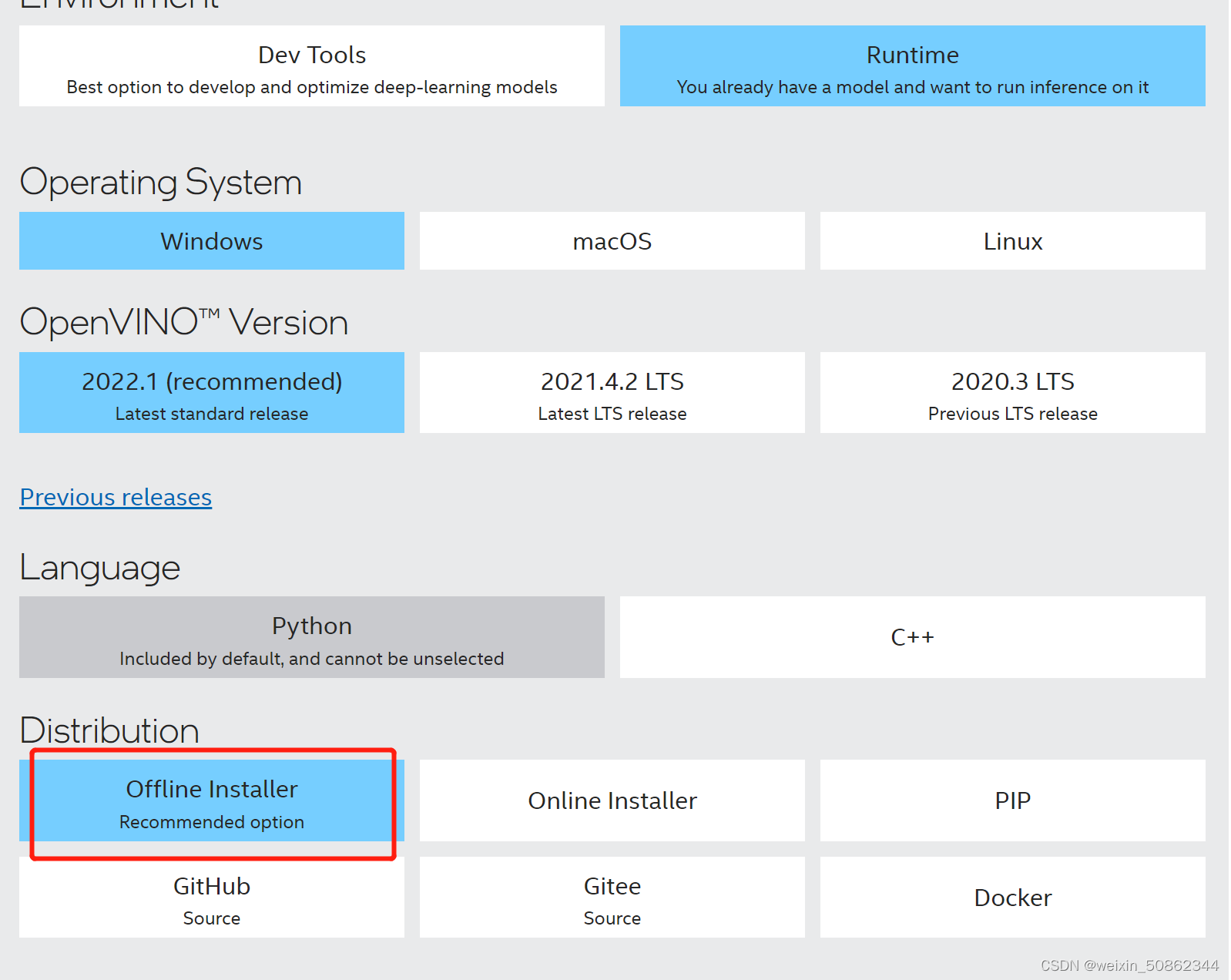Choose GitHub Source distribution

212,898
